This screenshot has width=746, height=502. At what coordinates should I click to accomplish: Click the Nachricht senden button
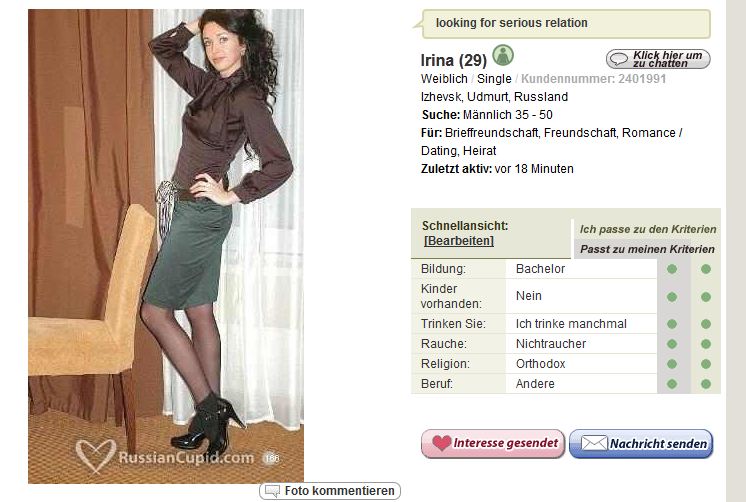(641, 443)
